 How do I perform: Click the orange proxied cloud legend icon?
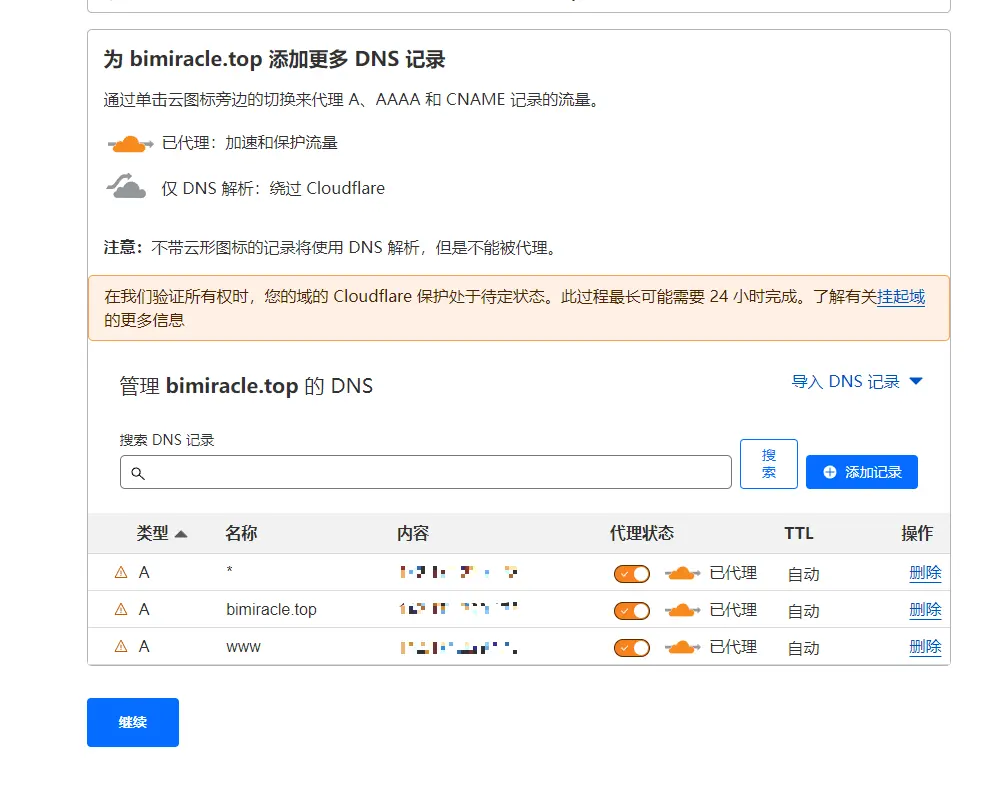(130, 143)
